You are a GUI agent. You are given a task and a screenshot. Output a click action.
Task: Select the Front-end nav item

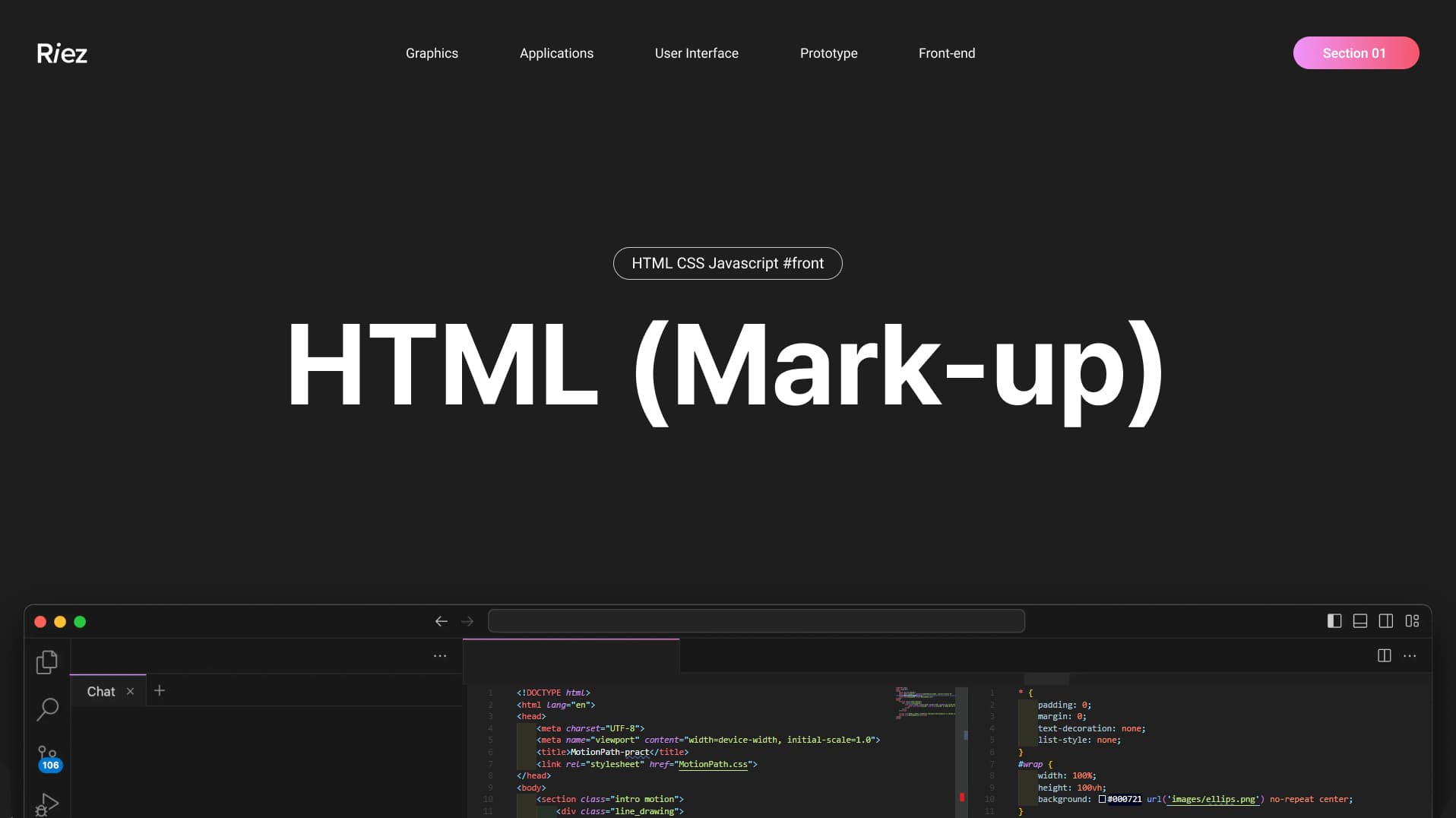946,53
